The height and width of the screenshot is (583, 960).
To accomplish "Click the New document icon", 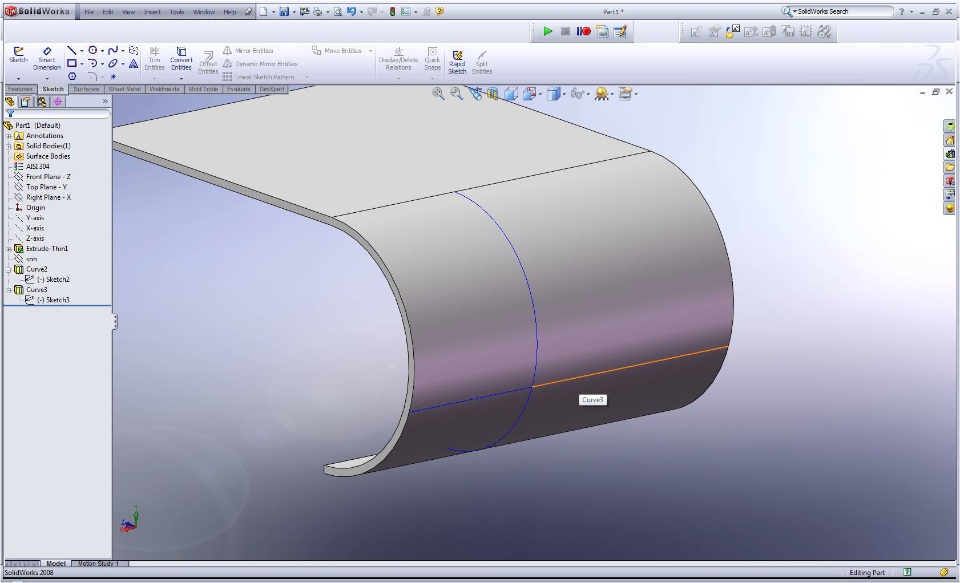I will pos(263,12).
